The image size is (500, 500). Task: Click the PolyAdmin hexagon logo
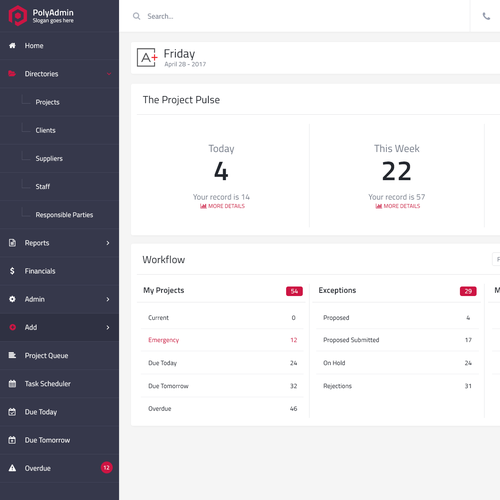coord(18,16)
